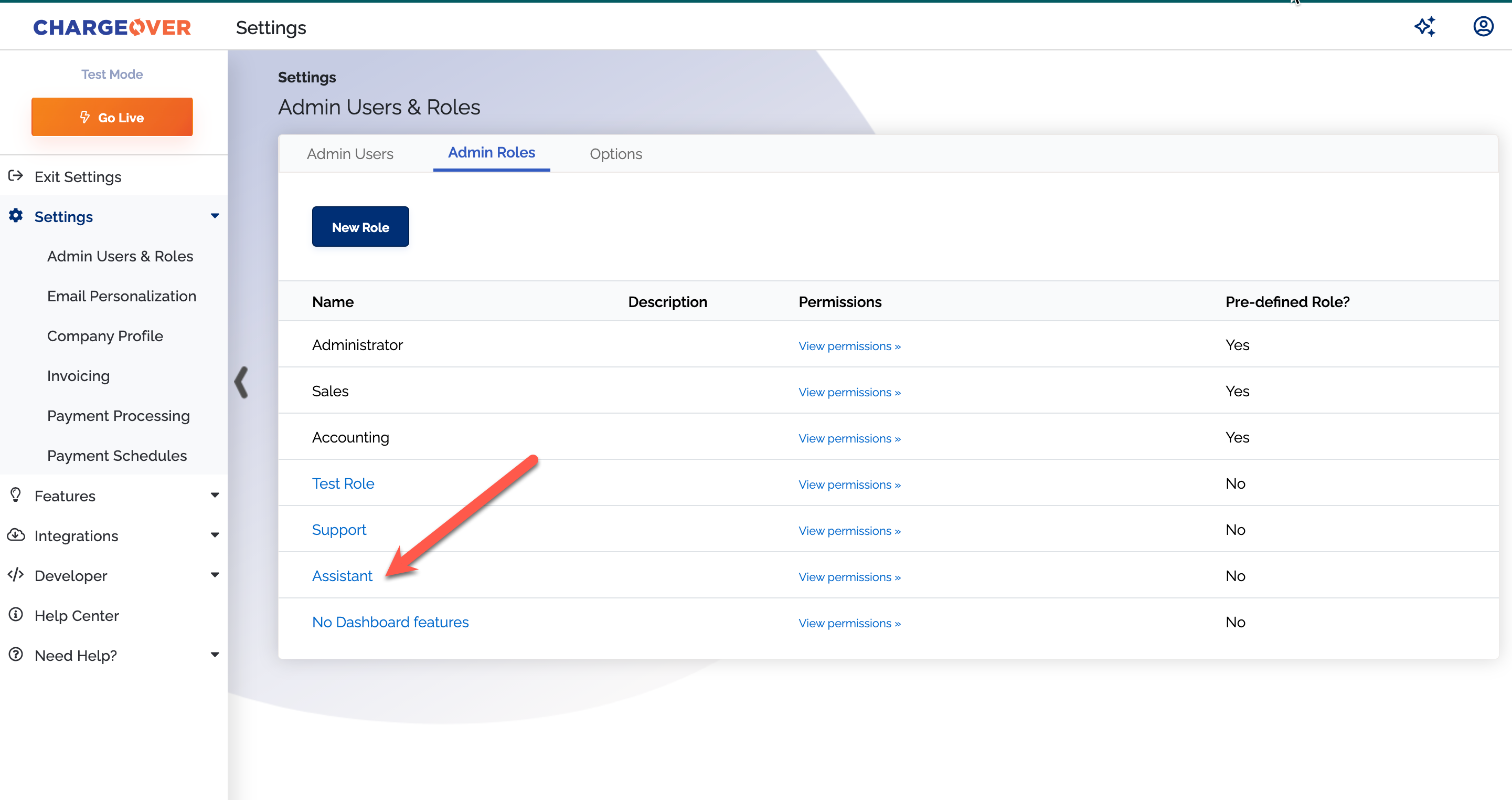Click the Go Live button
Viewport: 1512px width, 800px height.
point(112,117)
